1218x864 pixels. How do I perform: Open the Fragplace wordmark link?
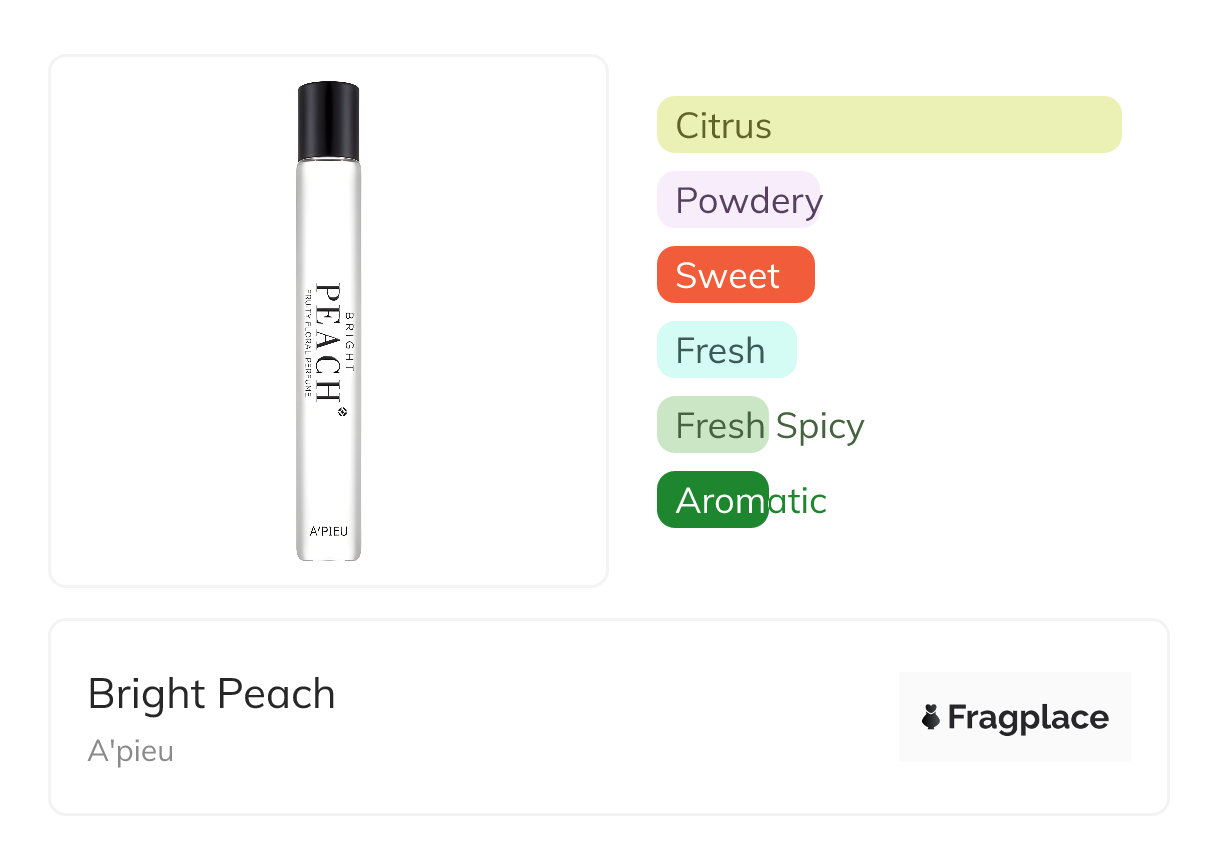[x=1028, y=718]
